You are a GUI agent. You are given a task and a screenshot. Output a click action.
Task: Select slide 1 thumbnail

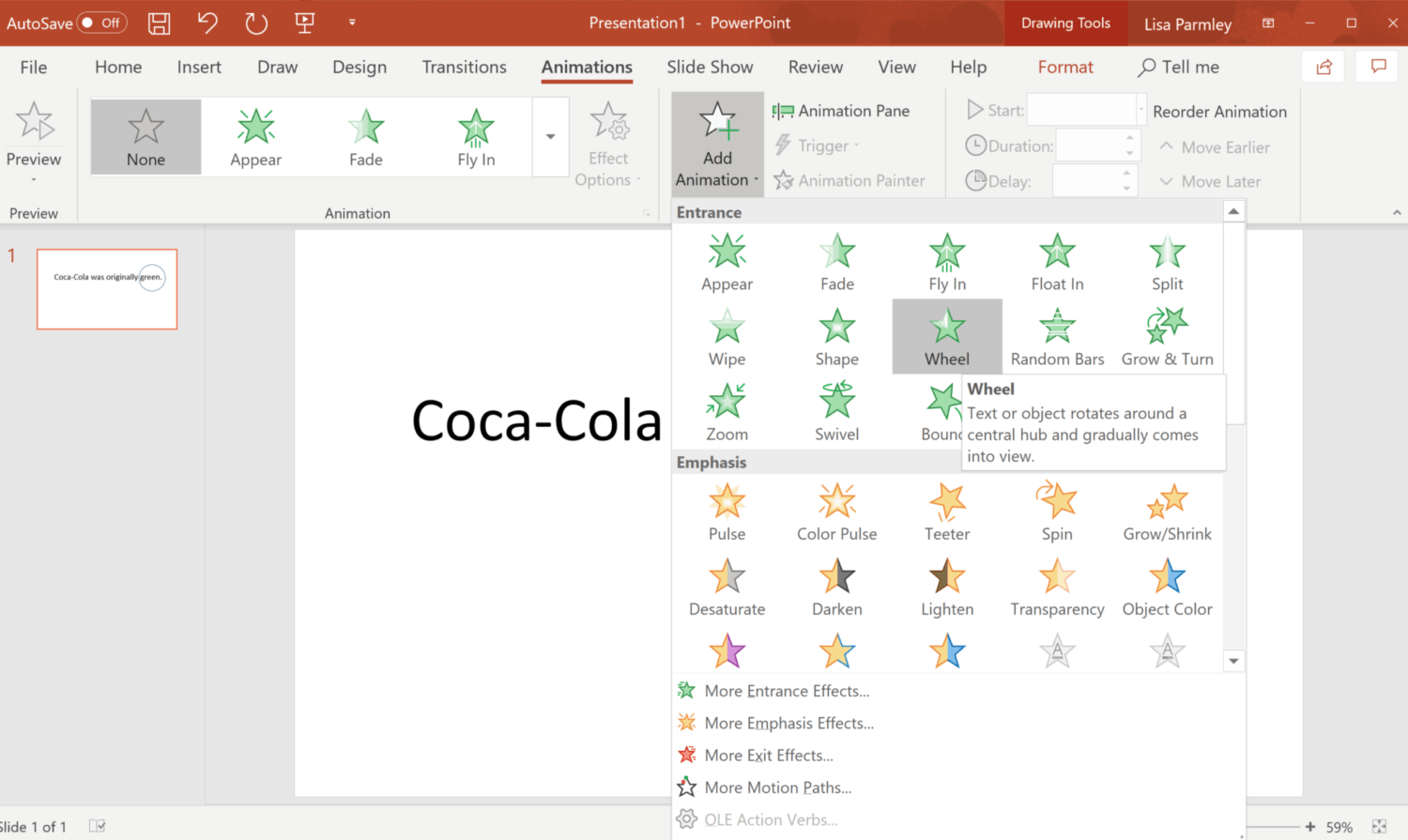(x=107, y=289)
